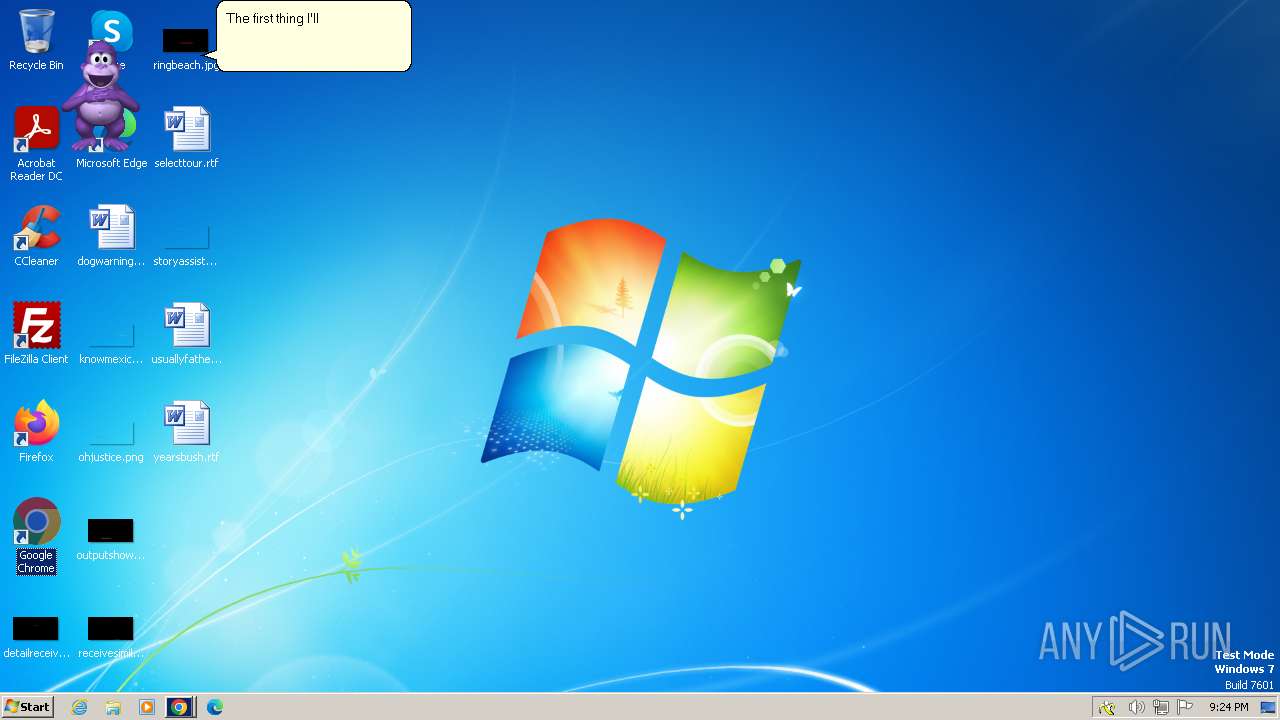The width and height of the screenshot is (1280, 720).
Task: Select the FileZilla Client shortcut
Action: [36, 333]
